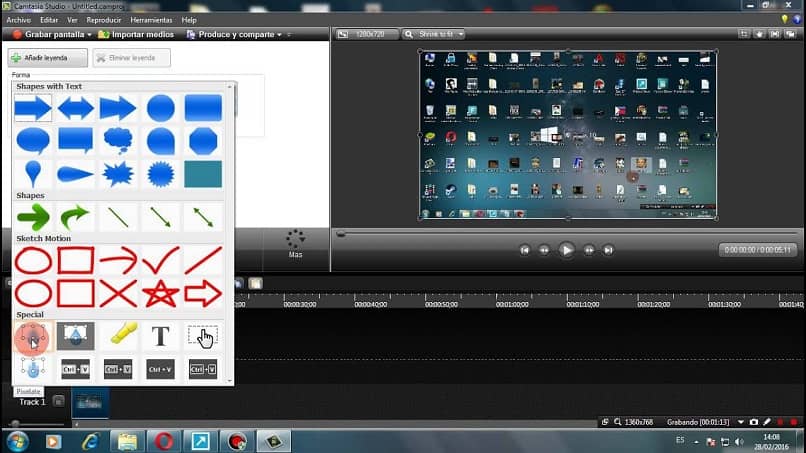Screen dimensions: 806x453
Task: Choose the yellow highlighter callout
Action: 121,334
